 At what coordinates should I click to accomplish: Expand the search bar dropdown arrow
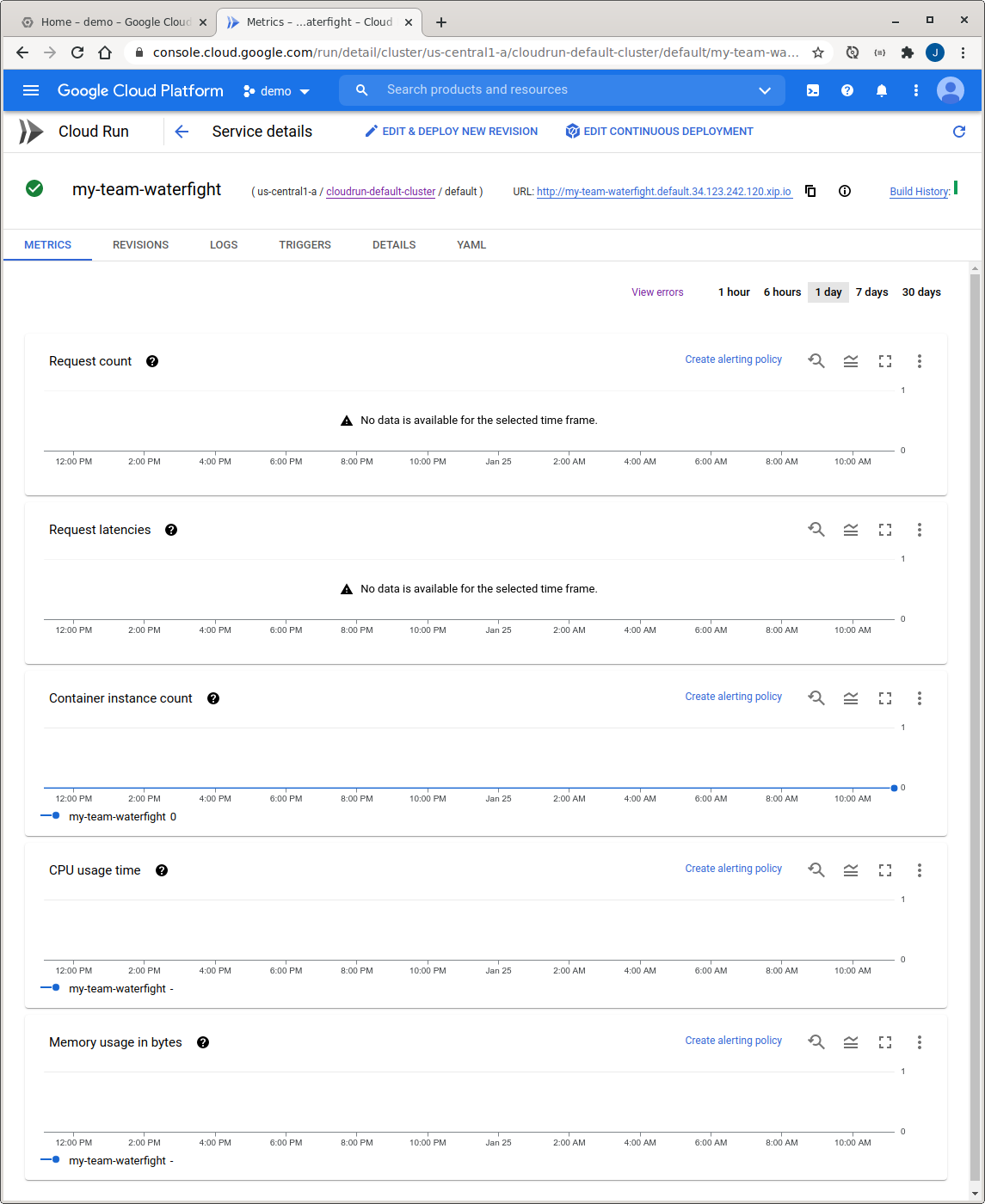[x=764, y=90]
